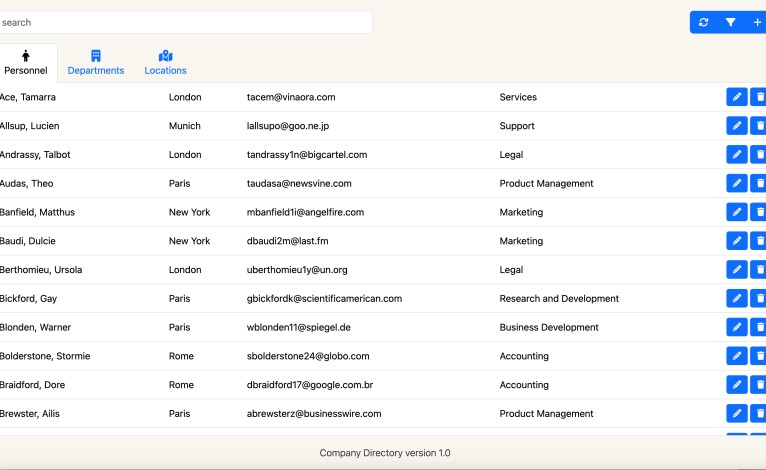Screen dimensions: 766x470
Task: Open the Locations tab
Action: point(165,62)
